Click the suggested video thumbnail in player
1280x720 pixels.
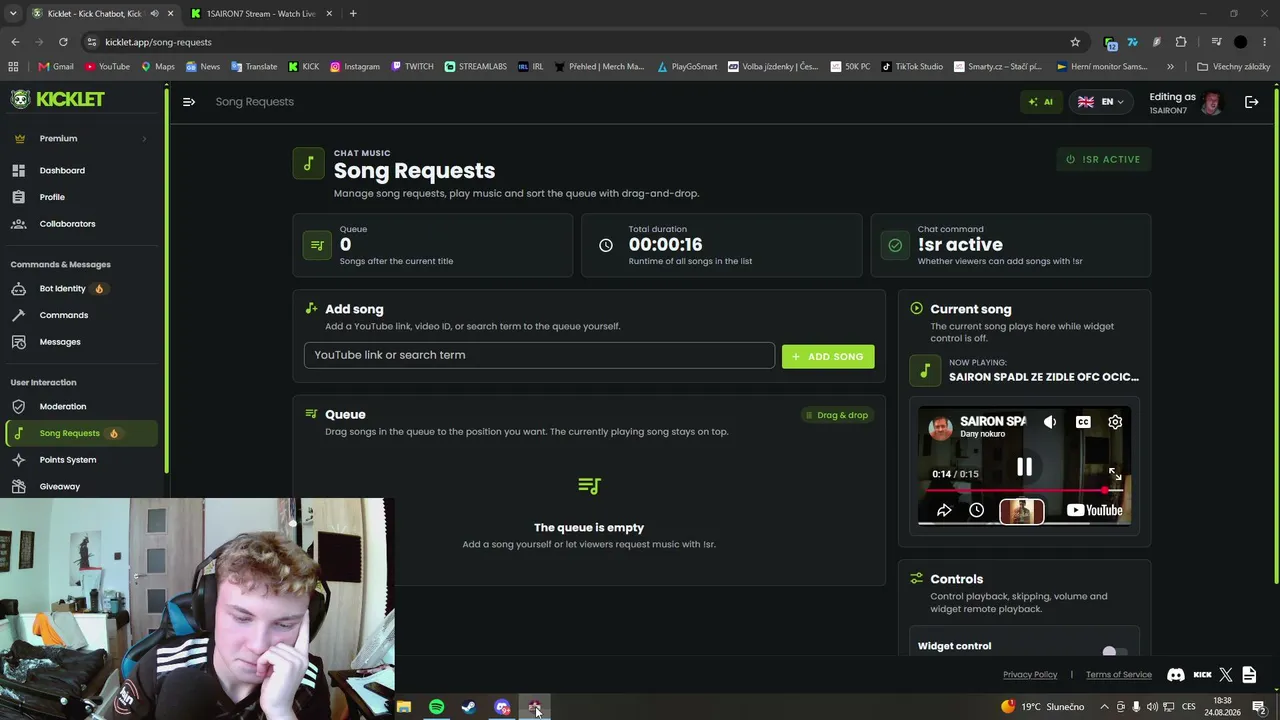pos(1022,511)
